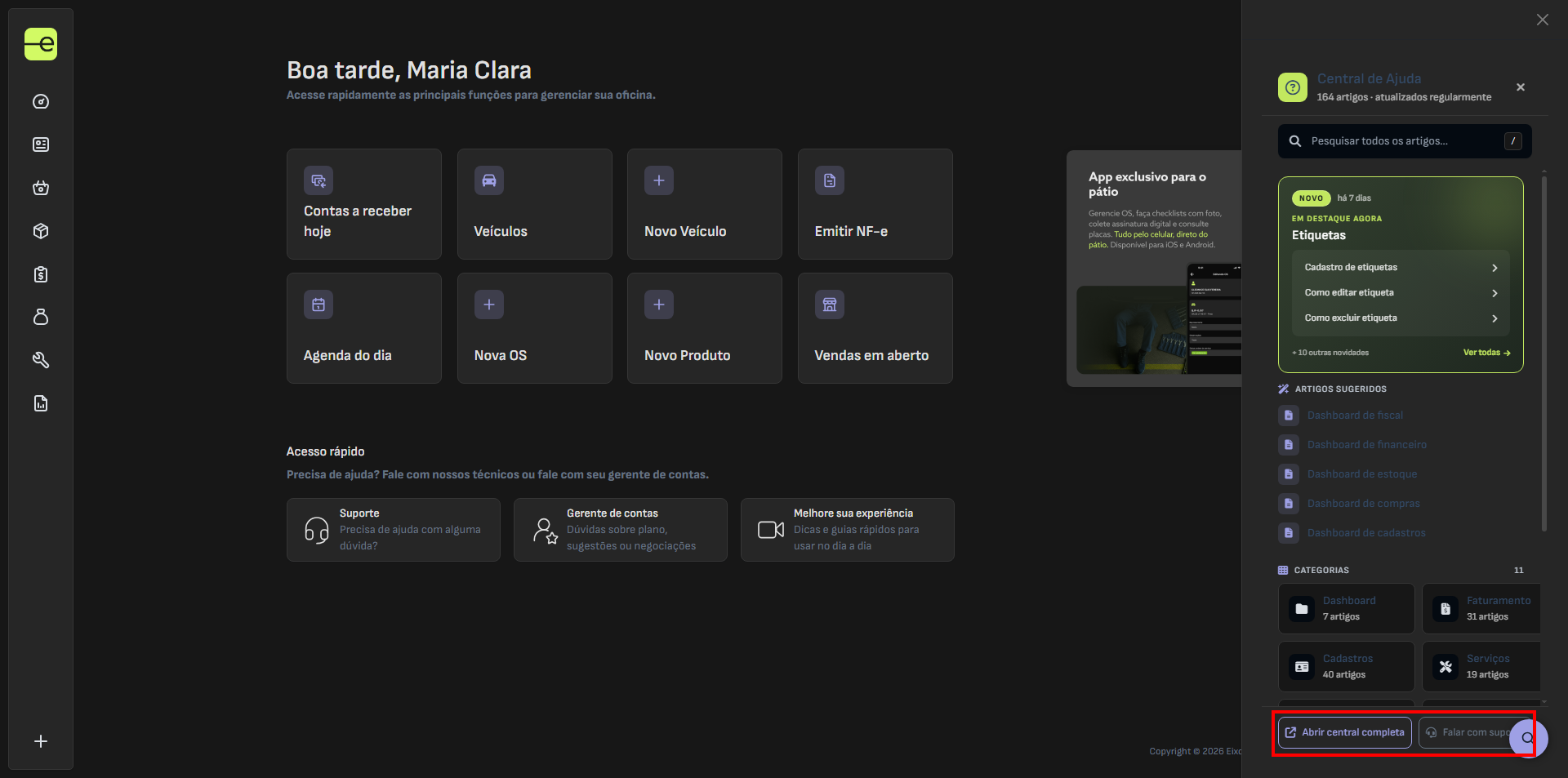Click the Central de Ajuda question mark icon
Screen dimensions: 1568x778
click(1293, 87)
